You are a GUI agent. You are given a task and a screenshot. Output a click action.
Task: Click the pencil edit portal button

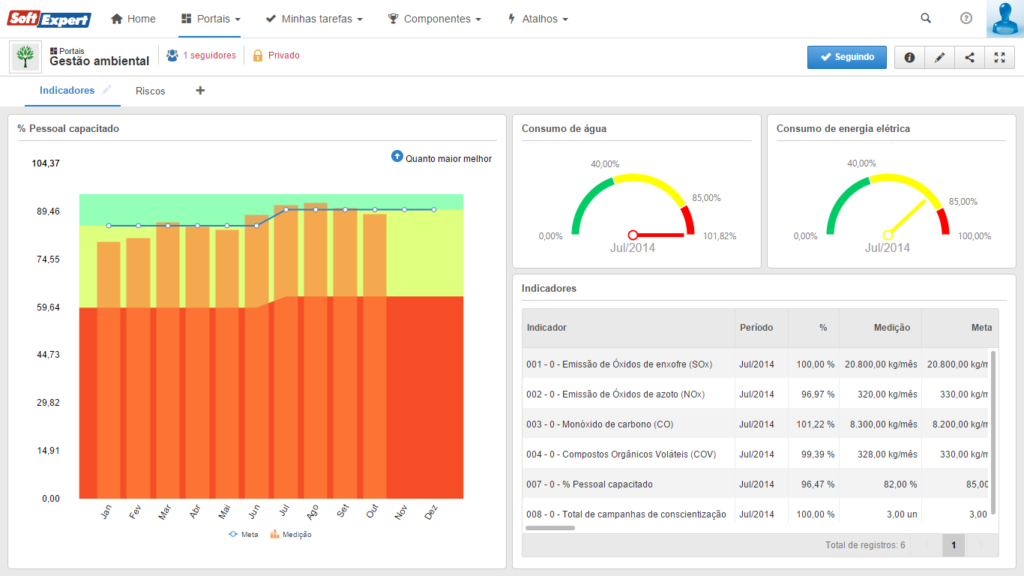click(939, 58)
